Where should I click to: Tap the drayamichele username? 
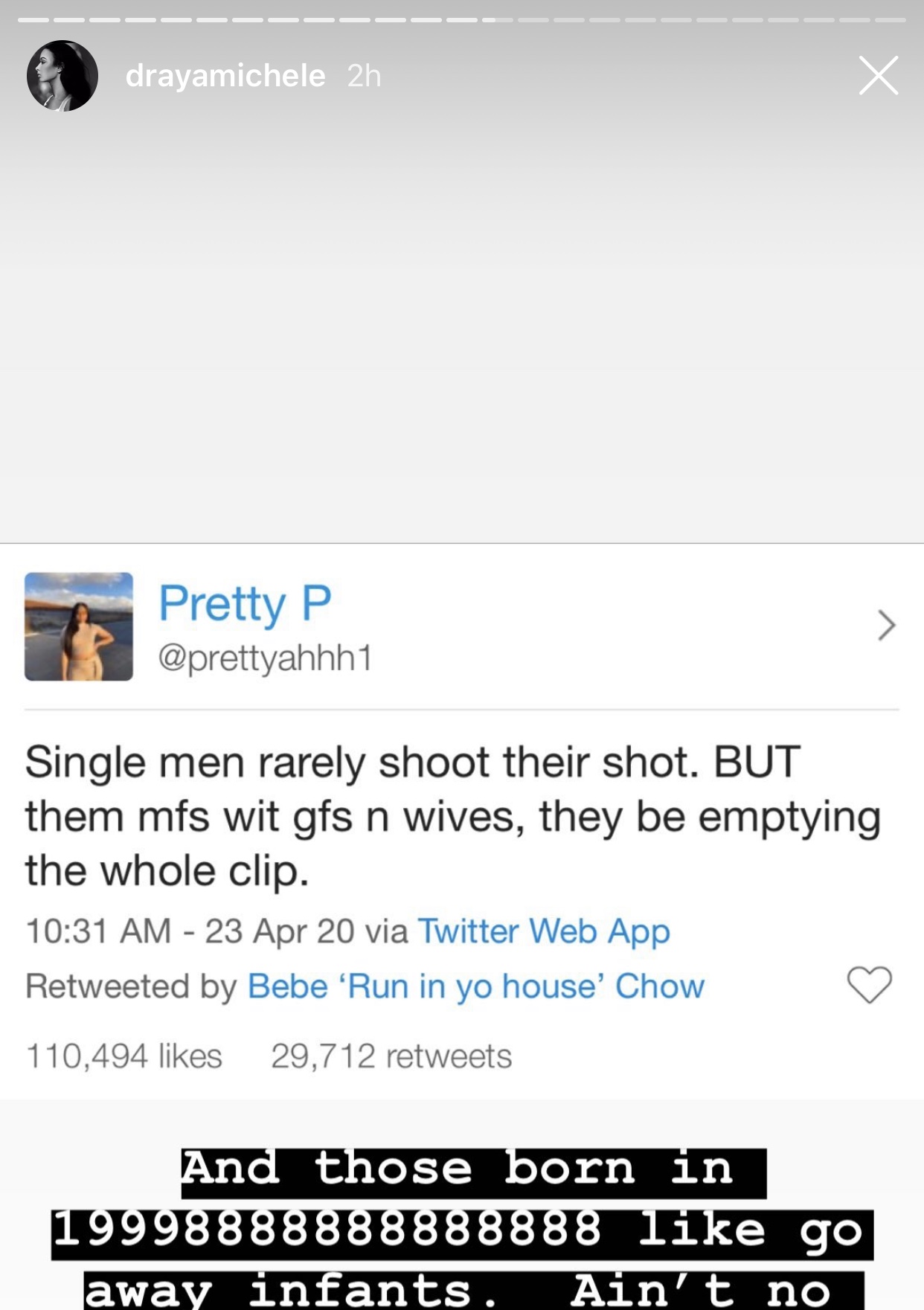coord(225,76)
